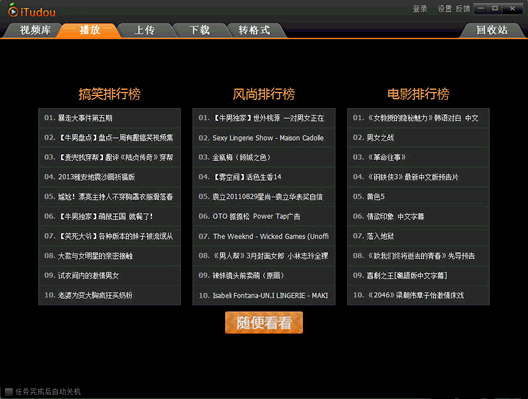Play 02. 男女之战 in 电影排行榜

point(418,138)
